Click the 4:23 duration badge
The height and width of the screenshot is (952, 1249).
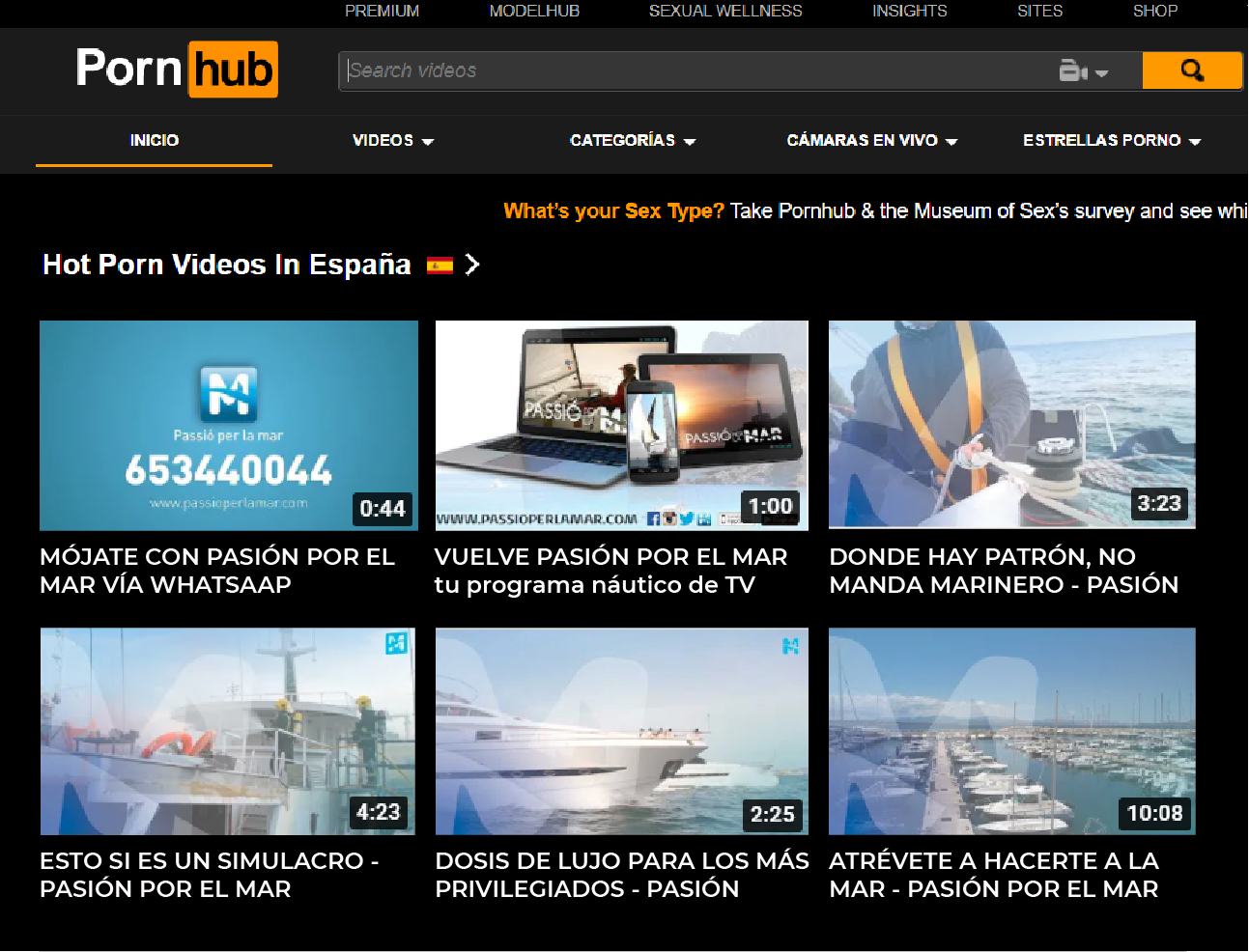pos(378,812)
